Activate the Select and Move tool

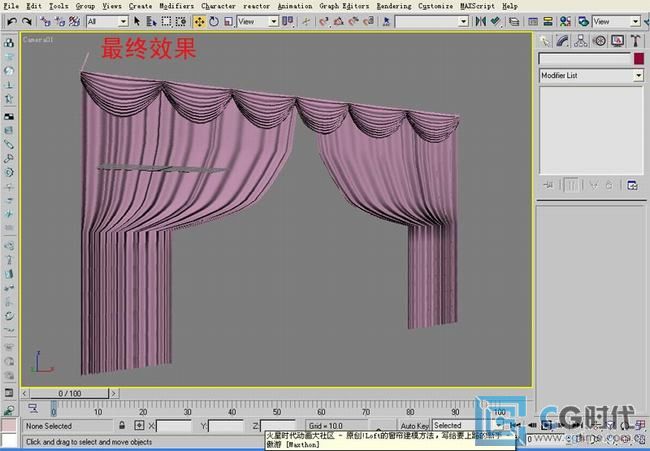click(199, 21)
